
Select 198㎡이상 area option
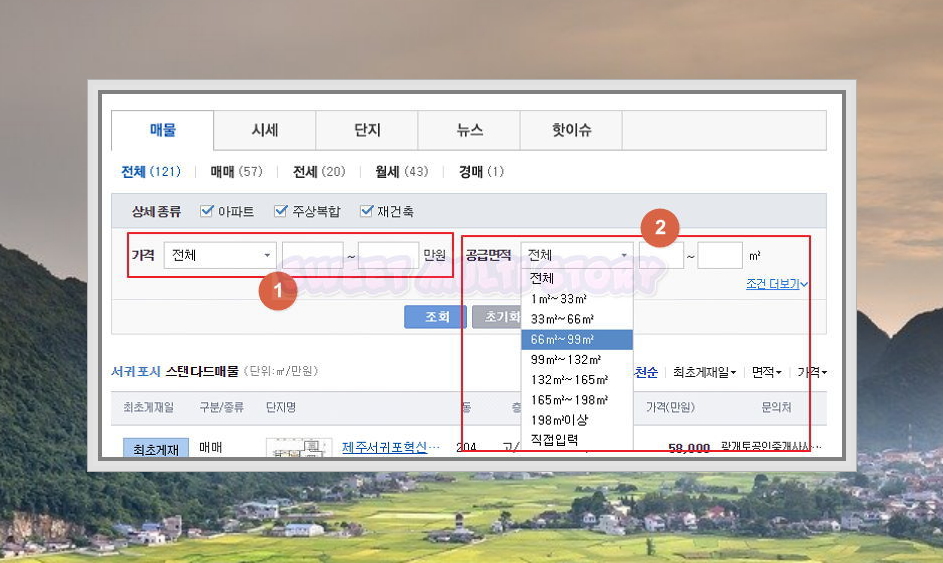[577, 420]
